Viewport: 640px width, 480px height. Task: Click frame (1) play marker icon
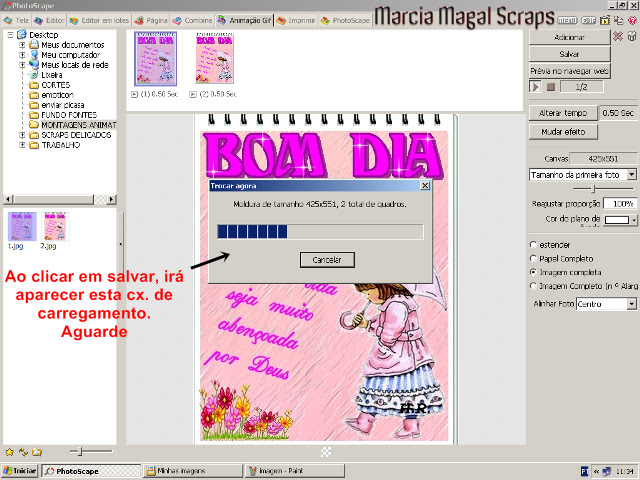(134, 94)
